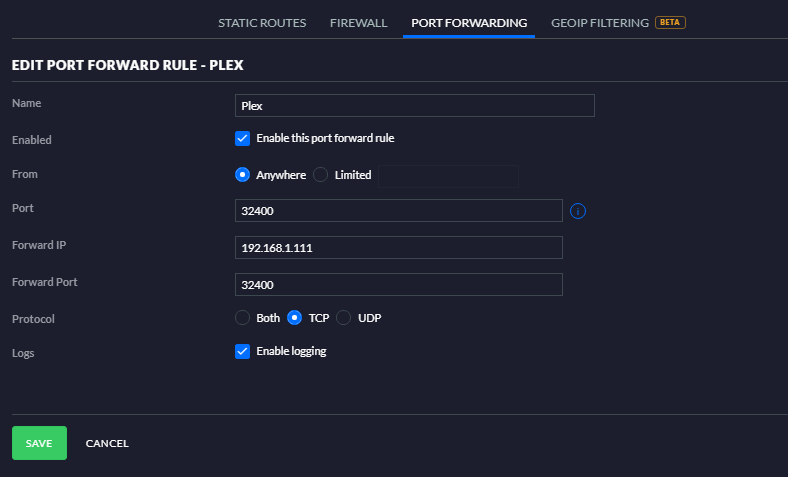
Task: Select the Both protocol radio button
Action: coord(242,318)
